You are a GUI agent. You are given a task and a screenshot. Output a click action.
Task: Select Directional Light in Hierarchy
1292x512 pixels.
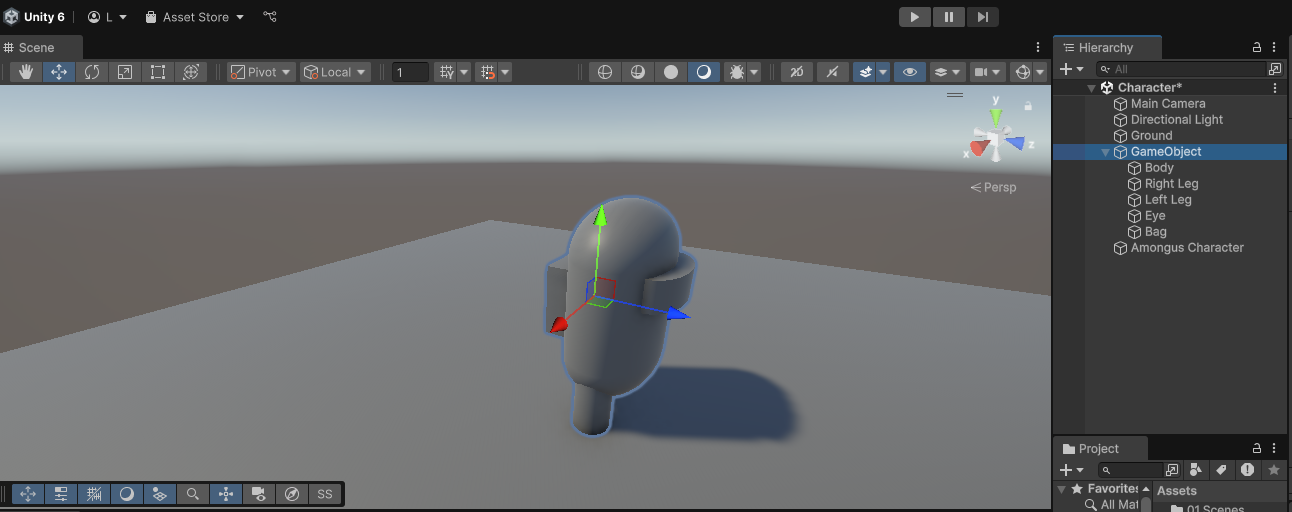1177,120
